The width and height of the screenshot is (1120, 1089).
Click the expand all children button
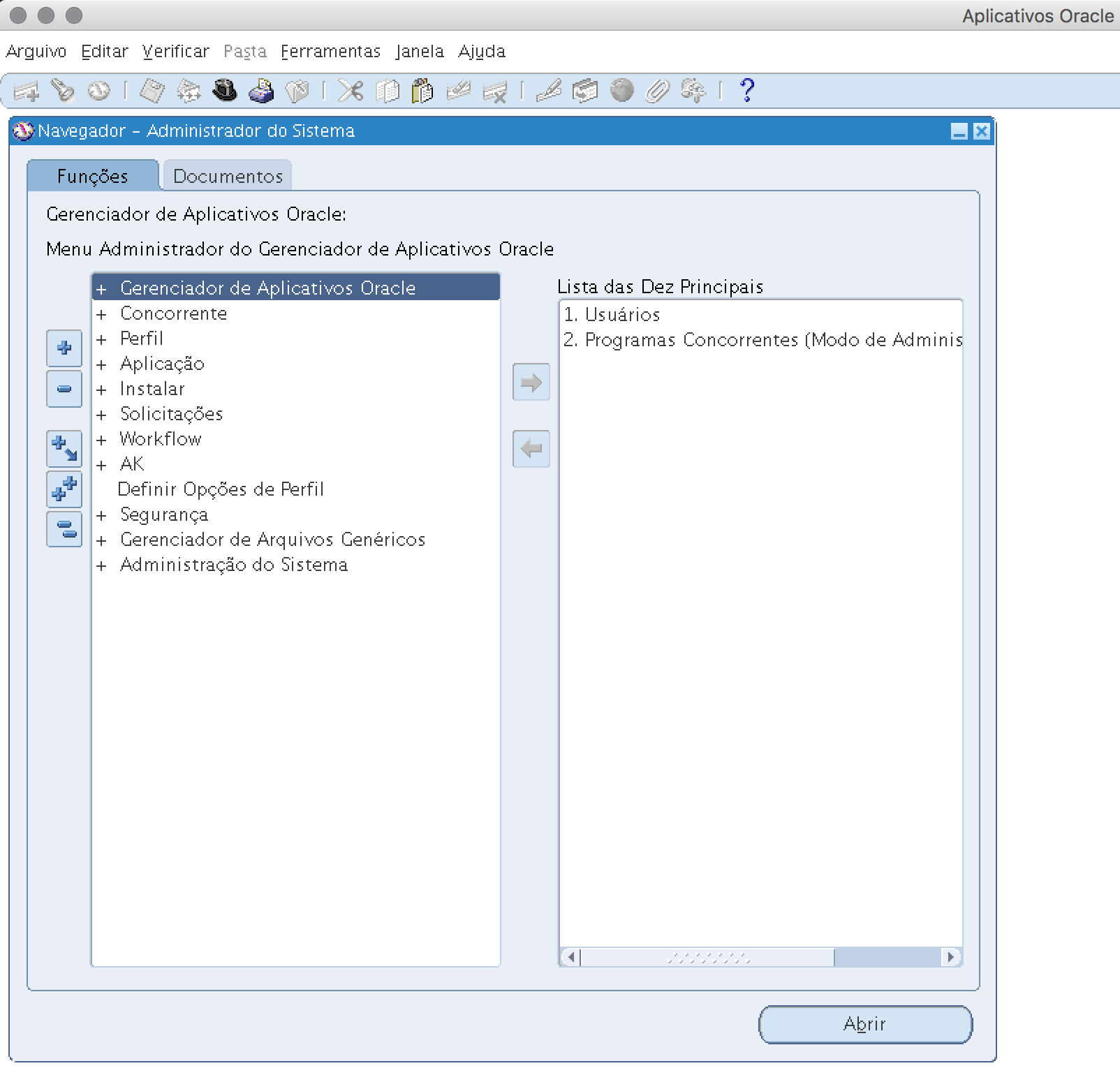64,448
